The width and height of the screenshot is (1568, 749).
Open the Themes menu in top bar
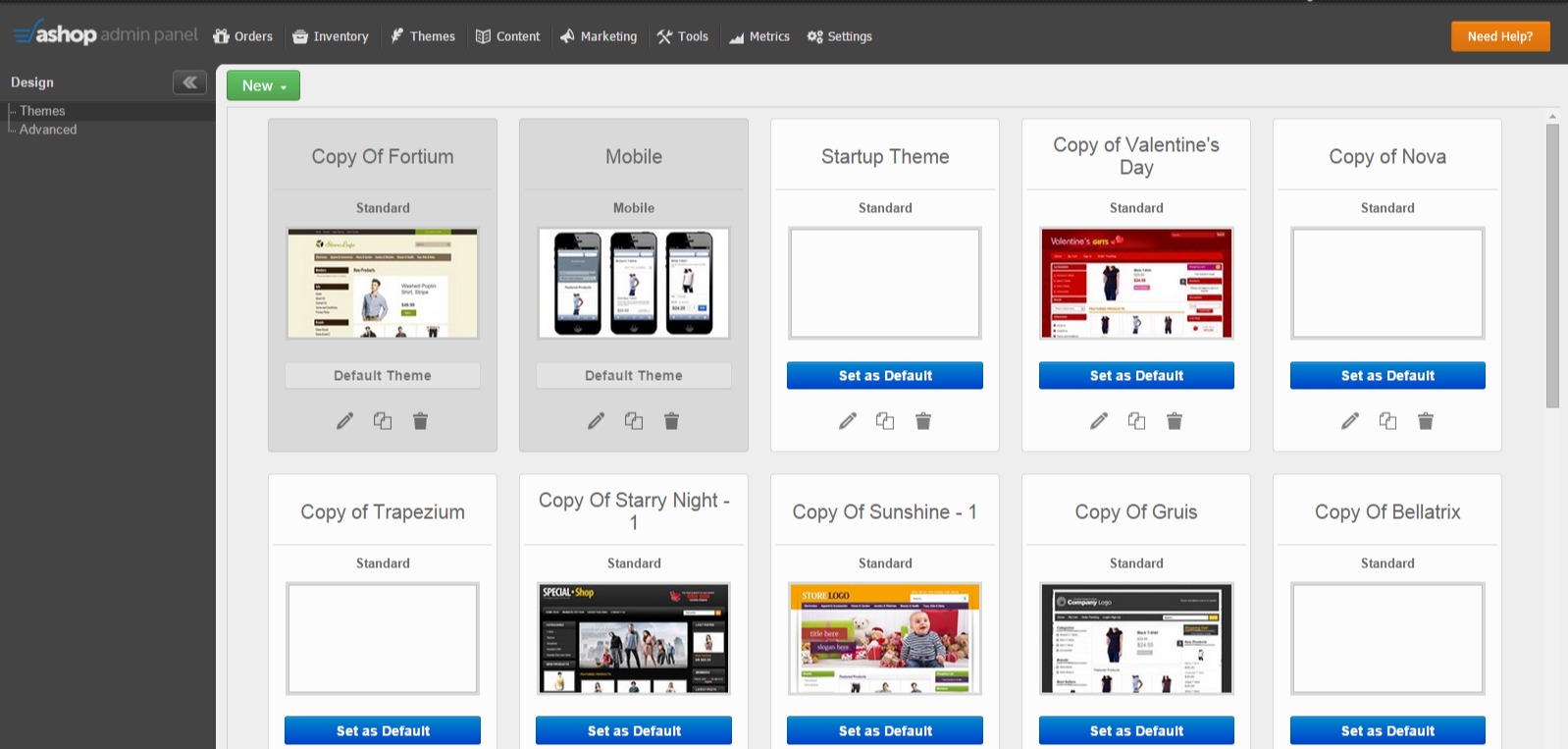[x=423, y=36]
